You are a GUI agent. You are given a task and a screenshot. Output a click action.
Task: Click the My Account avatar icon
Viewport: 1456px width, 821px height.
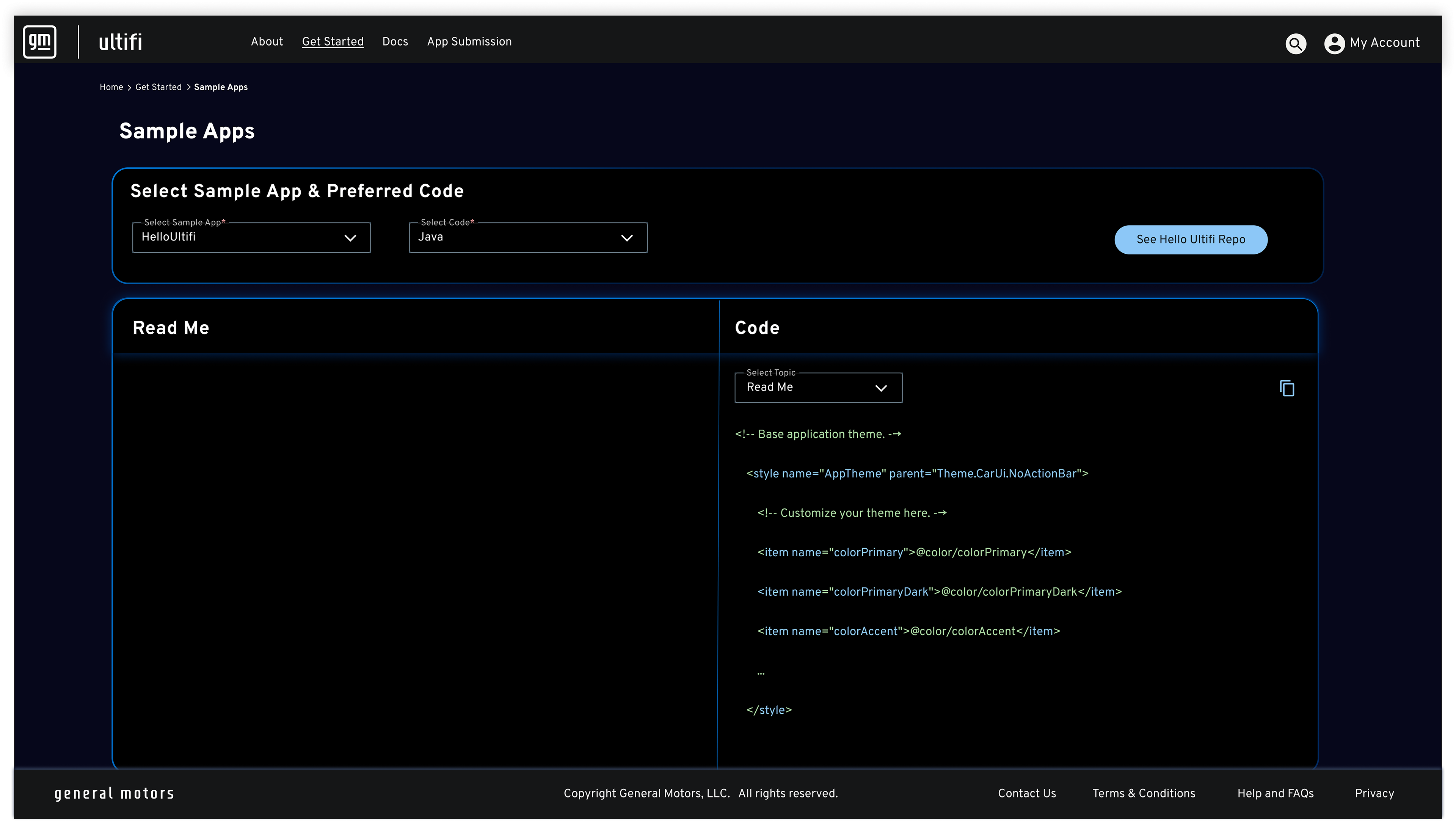tap(1334, 44)
